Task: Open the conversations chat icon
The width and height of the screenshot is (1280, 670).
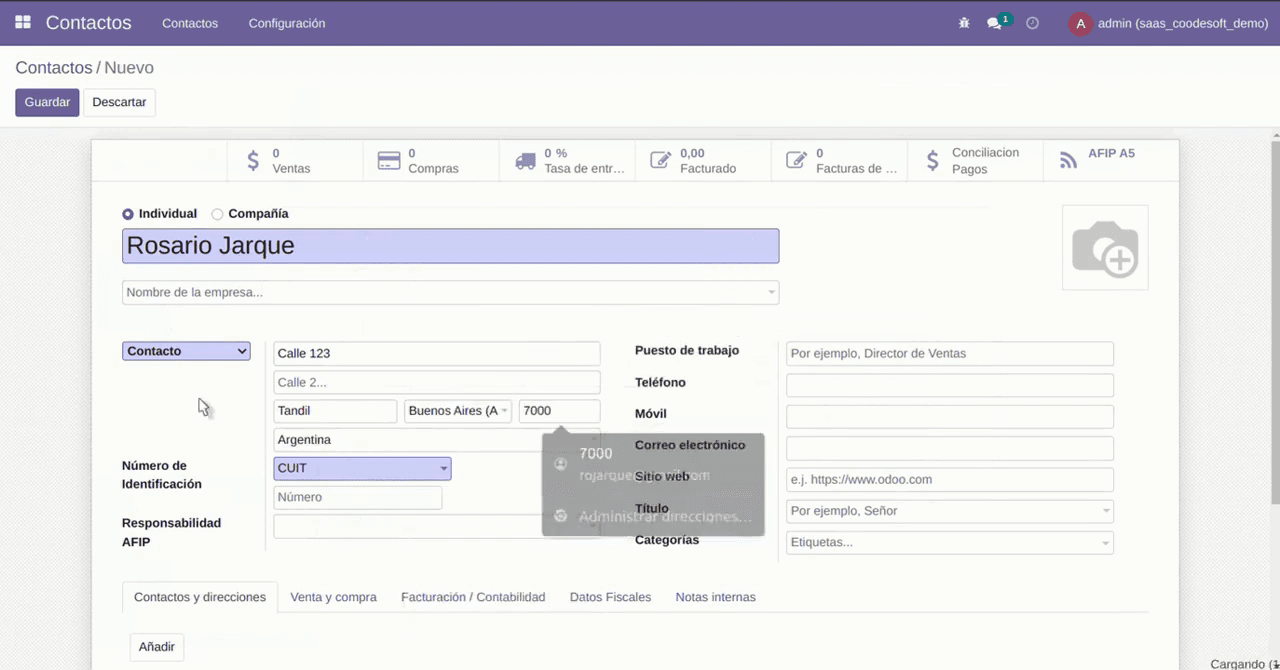Action: pyautogui.click(x=994, y=23)
